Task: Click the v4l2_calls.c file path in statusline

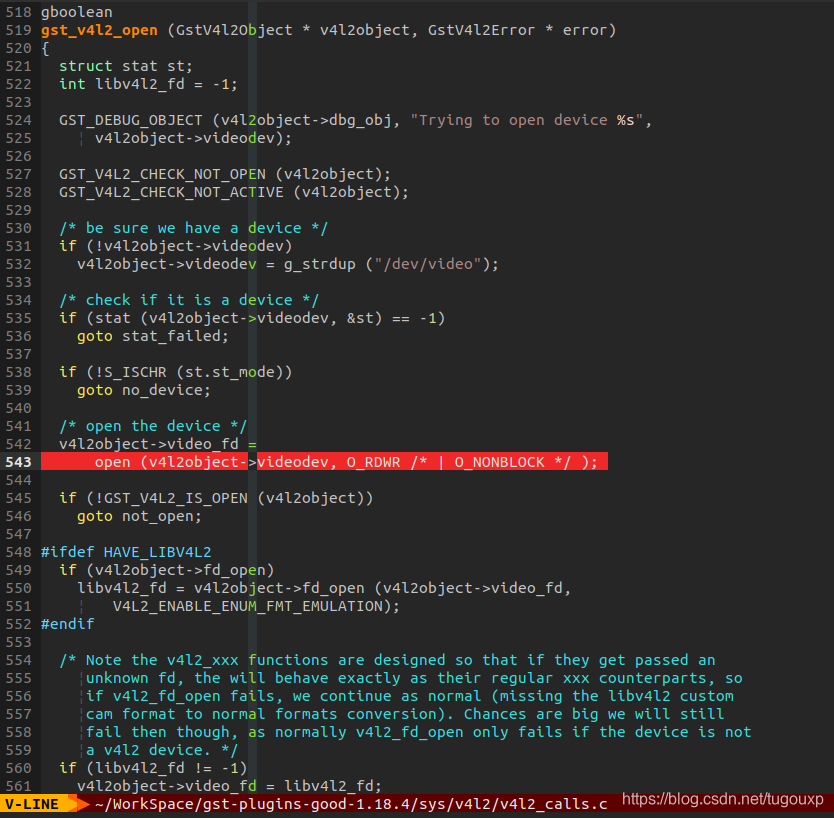Action: (351, 804)
